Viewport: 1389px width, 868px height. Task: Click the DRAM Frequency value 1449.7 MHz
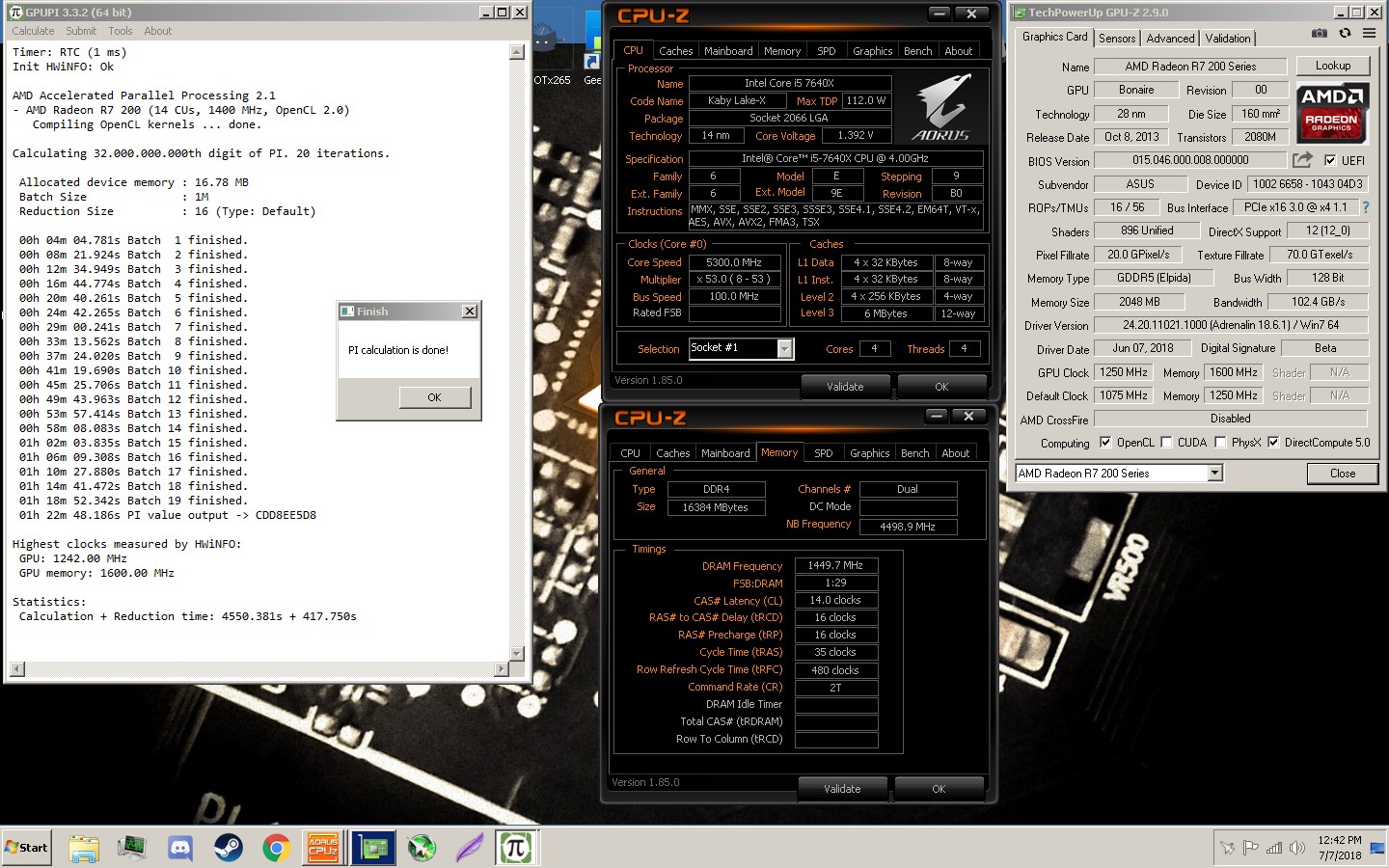coord(835,566)
